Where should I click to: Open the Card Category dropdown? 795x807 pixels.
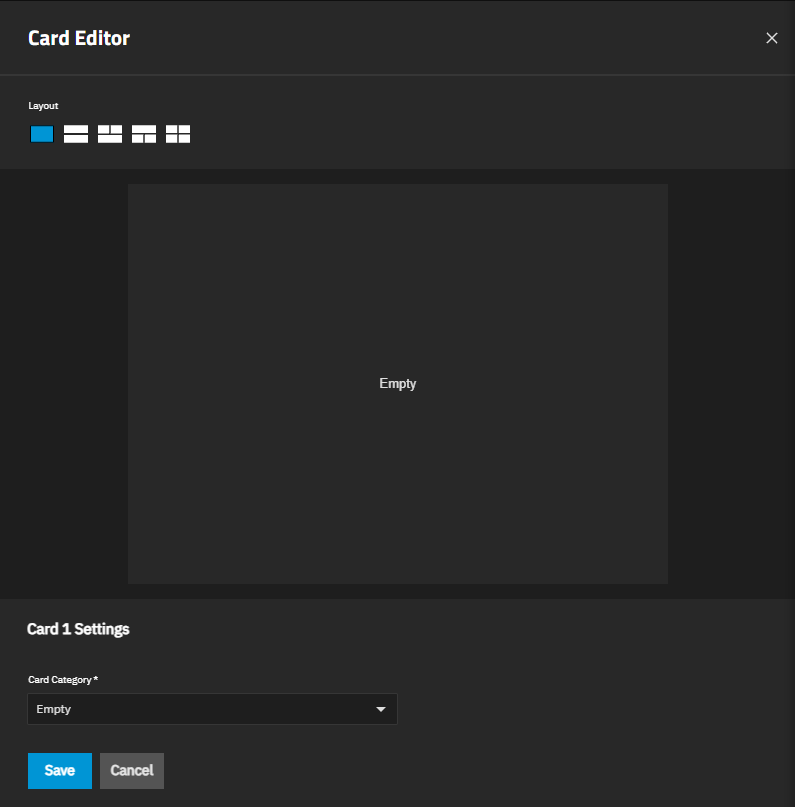click(212, 709)
